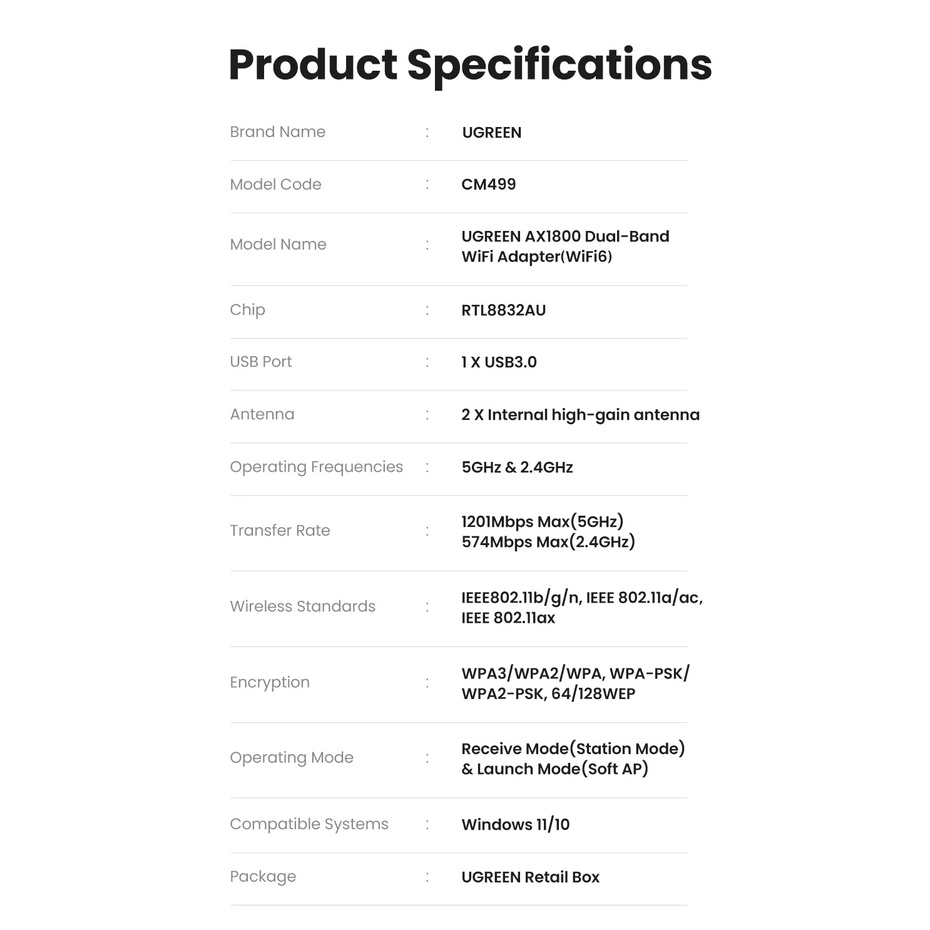930x930 pixels.
Task: Select the 1 X USB3.0 value
Action: pos(498,362)
